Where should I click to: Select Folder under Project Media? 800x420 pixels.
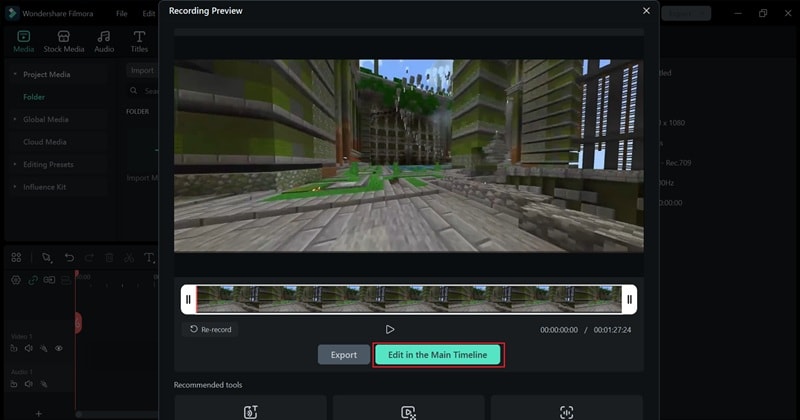point(34,97)
